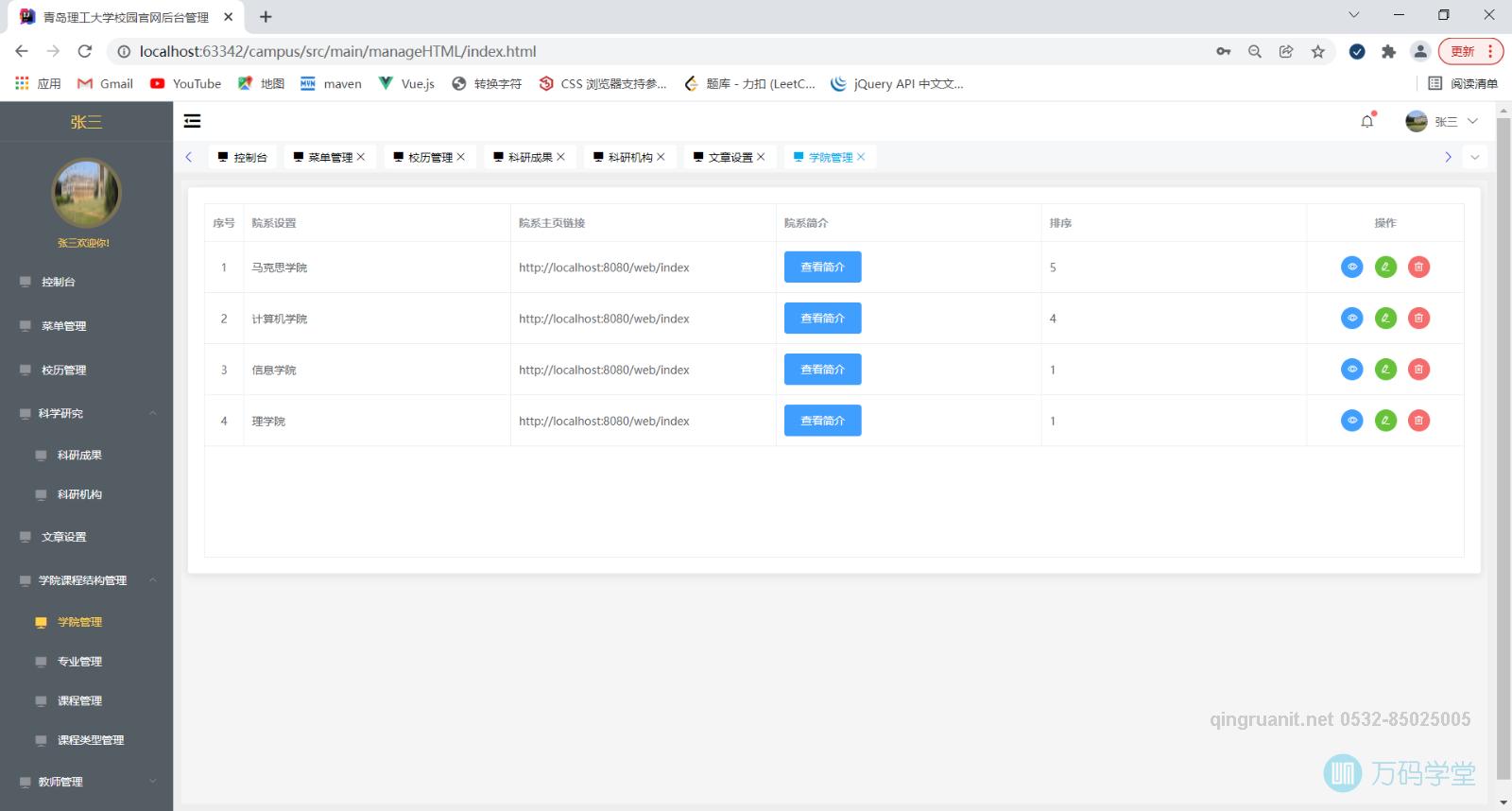Click the browser address bar

pyautogui.click(x=661, y=51)
